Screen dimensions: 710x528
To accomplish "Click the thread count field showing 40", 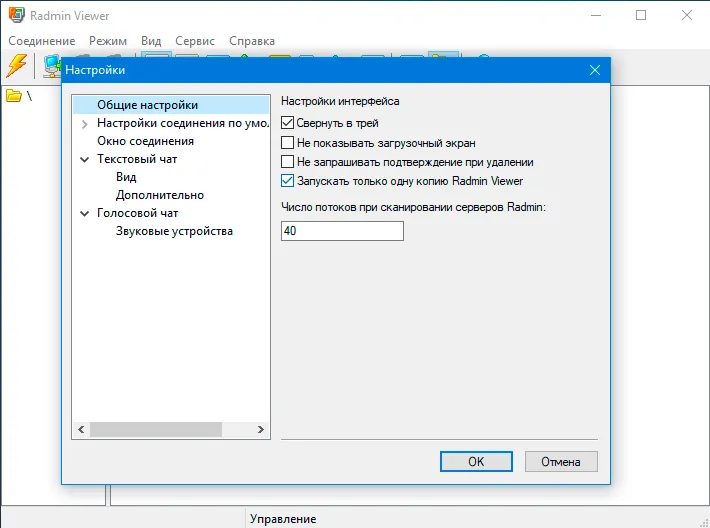I will [x=342, y=231].
